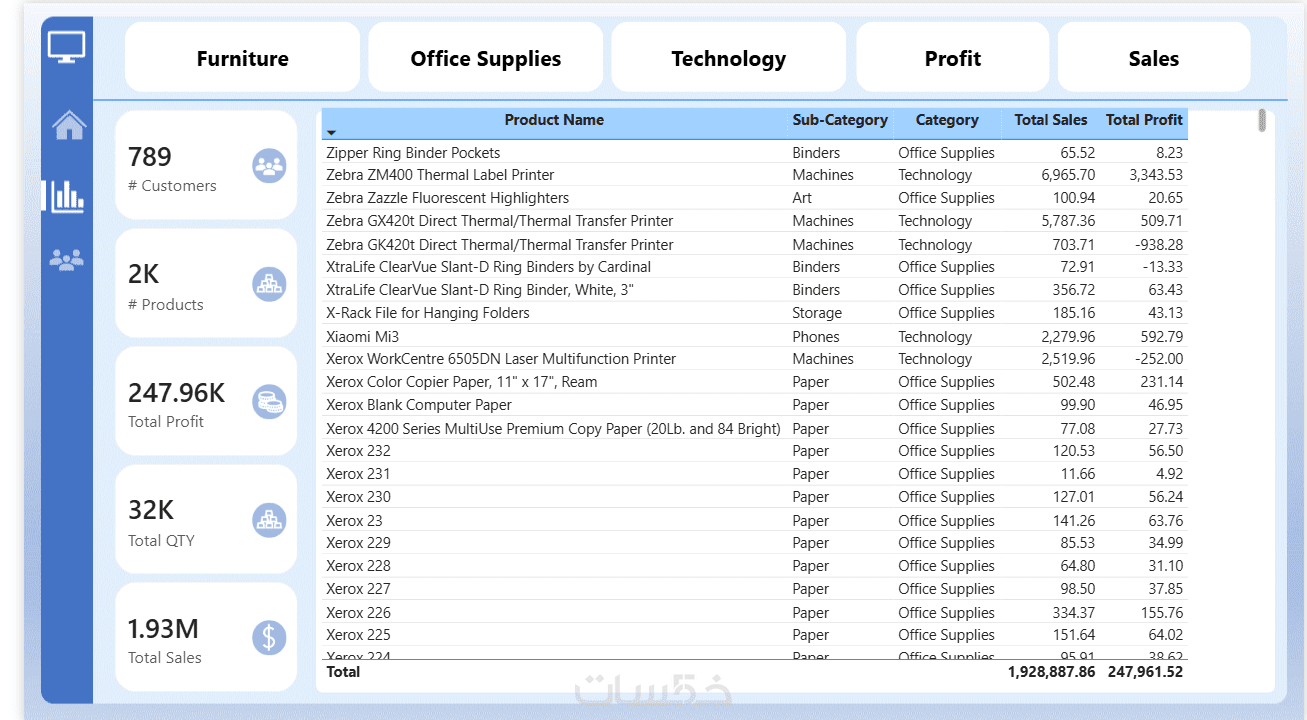
Task: Sort by the Sub-Category column header
Action: point(840,120)
